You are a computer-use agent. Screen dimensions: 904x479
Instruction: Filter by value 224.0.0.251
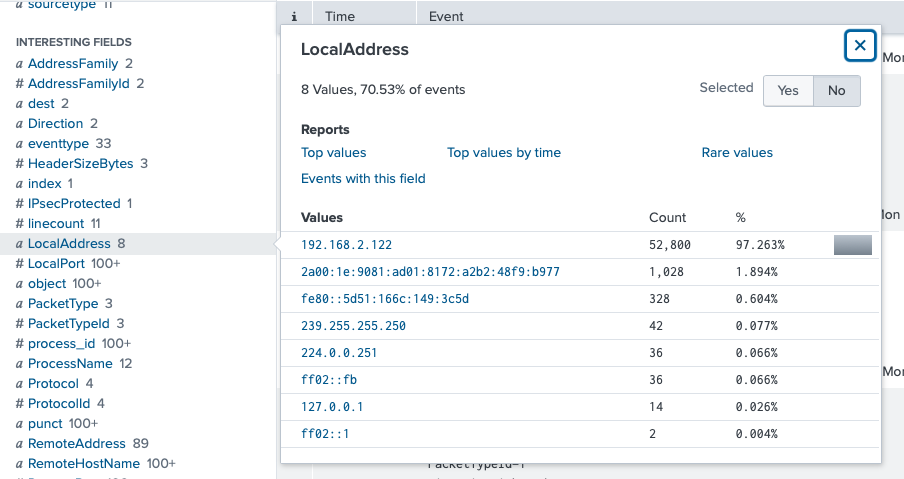[x=339, y=353]
